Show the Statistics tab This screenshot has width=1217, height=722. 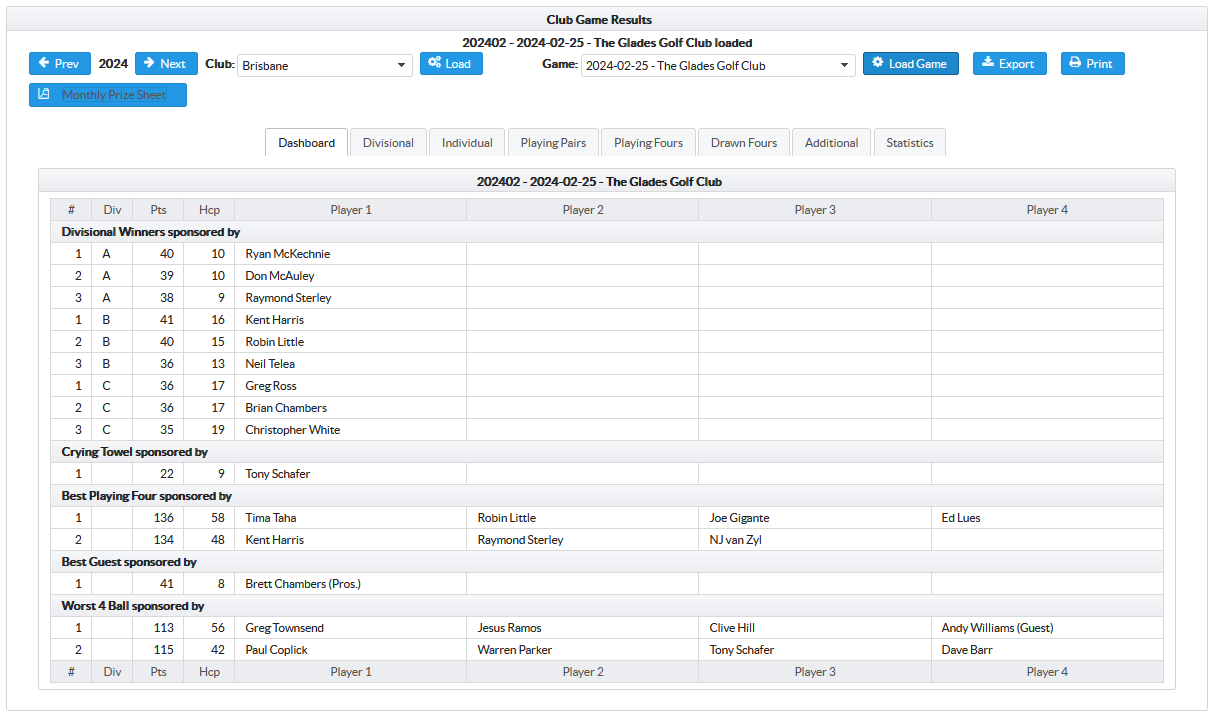(x=909, y=143)
